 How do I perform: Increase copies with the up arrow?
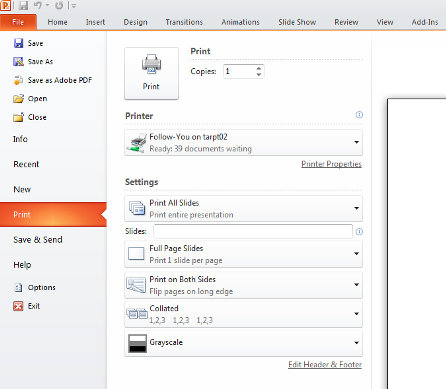259,68
